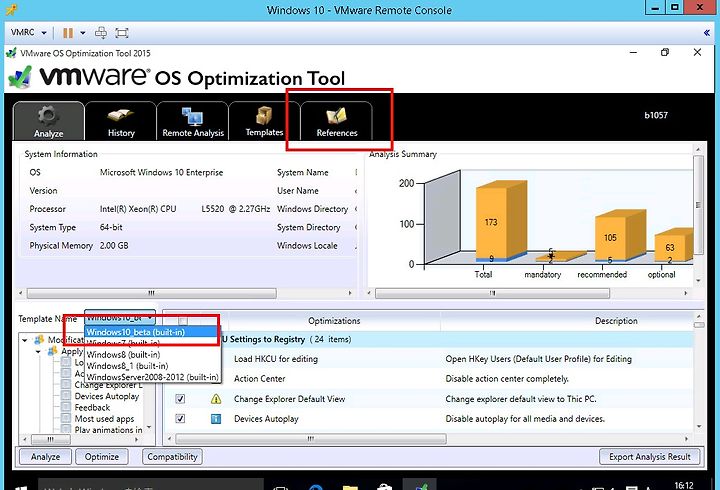Toggle the Devices Autoplay checkbox in the tree

[x=67, y=396]
